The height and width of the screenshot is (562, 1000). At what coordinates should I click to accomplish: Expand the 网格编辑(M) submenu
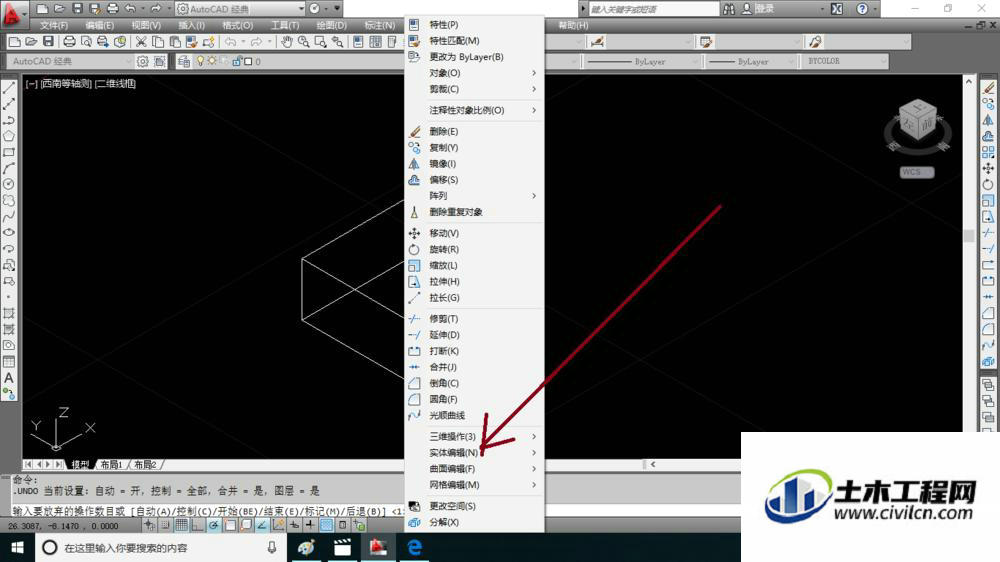[x=474, y=485]
